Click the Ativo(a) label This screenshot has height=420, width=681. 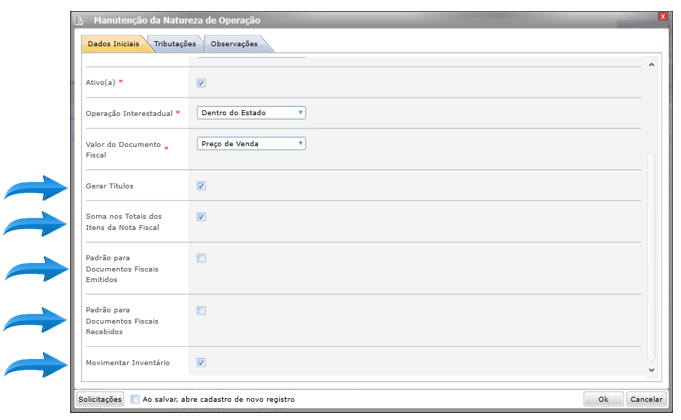[x=100, y=83]
